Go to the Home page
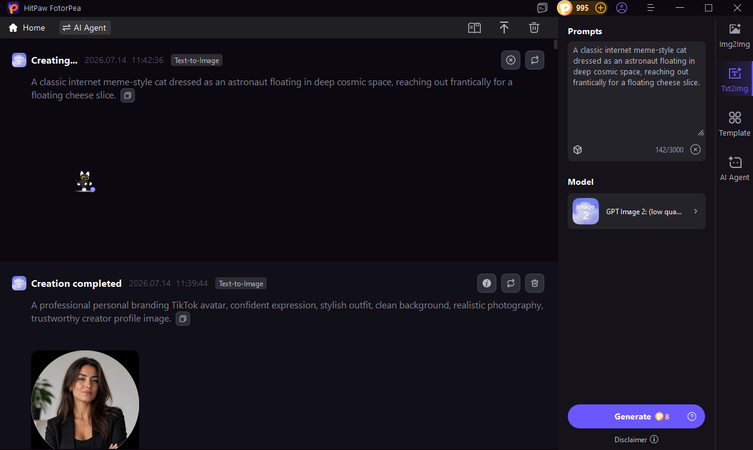 27,28
